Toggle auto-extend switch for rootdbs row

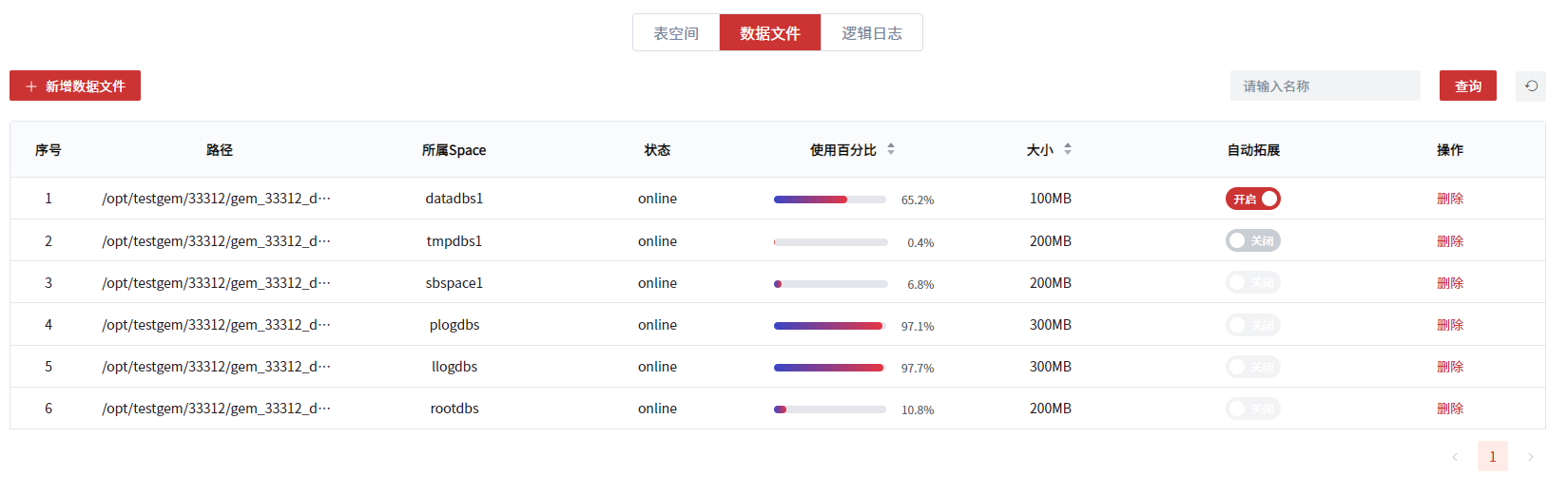1252,409
